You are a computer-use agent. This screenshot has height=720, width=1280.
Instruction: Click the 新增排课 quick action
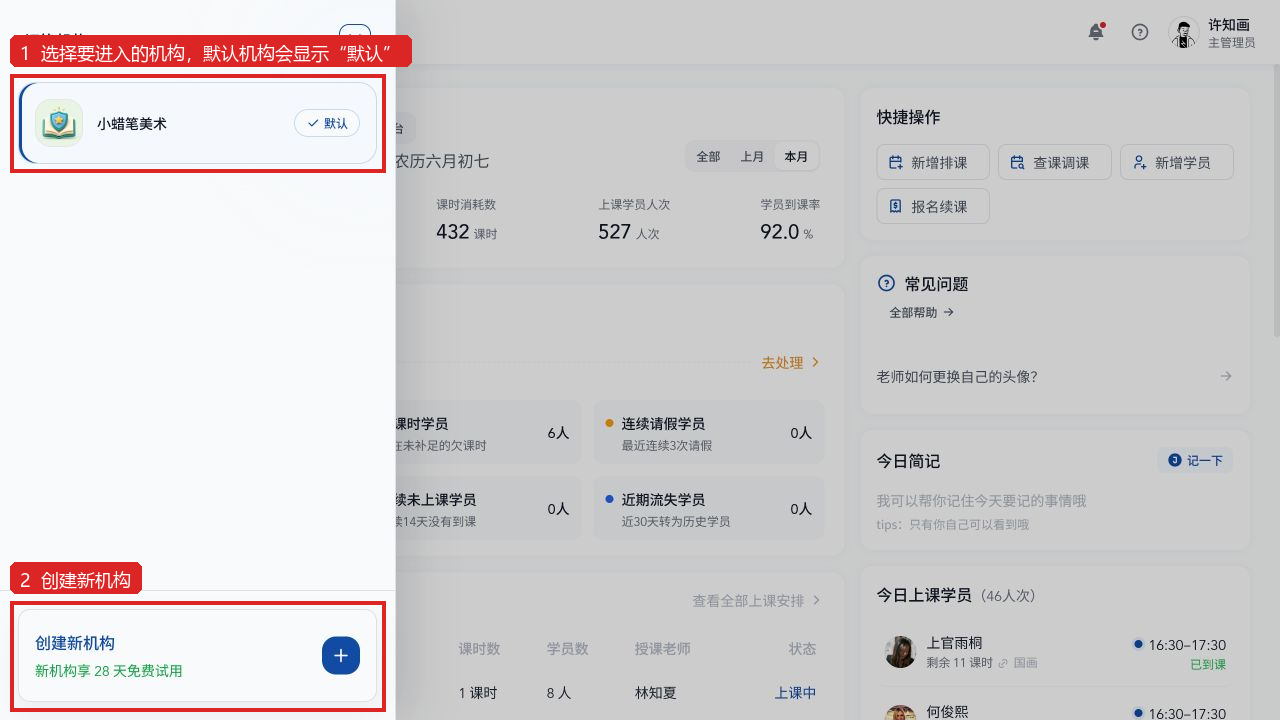pyautogui.click(x=933, y=162)
